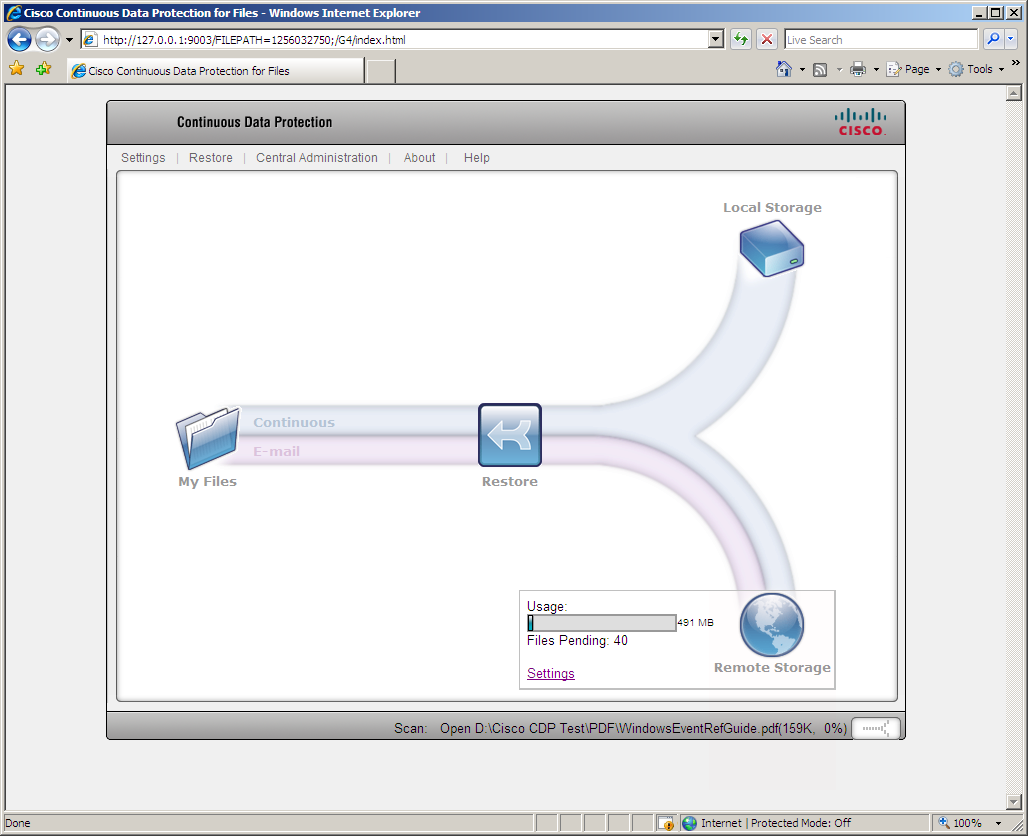Click the E-mail protection label
The image size is (1028, 836).
277,451
